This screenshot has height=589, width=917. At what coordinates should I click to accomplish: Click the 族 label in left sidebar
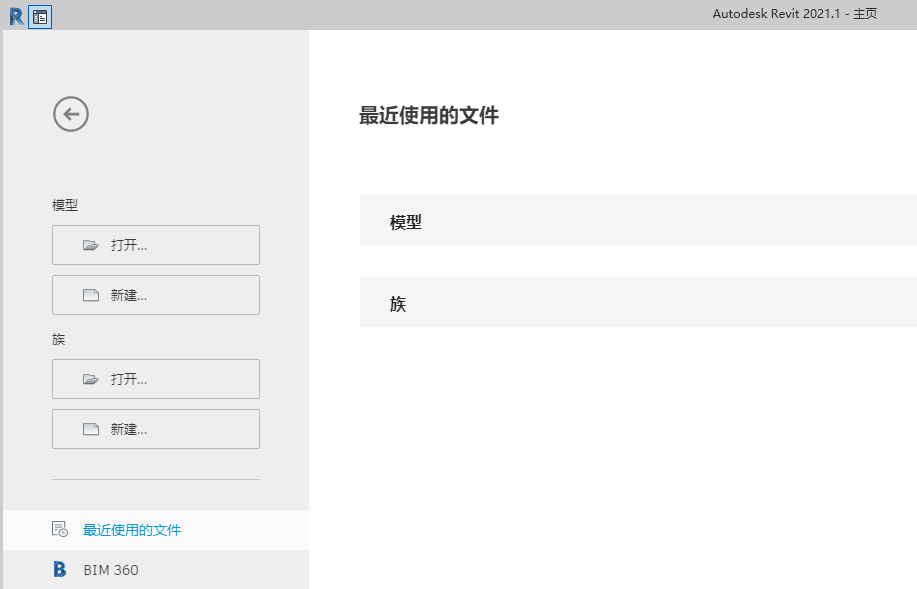click(x=58, y=339)
